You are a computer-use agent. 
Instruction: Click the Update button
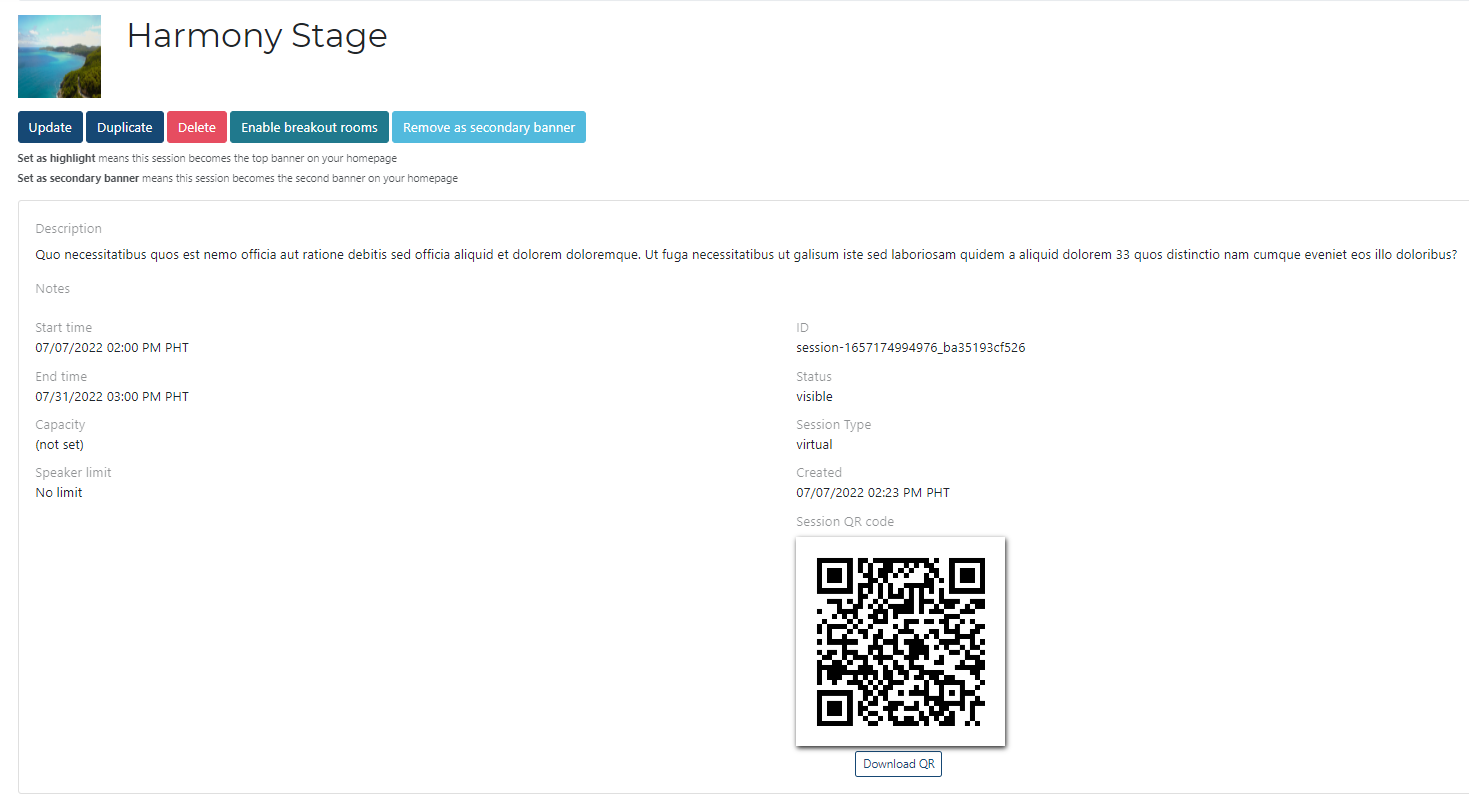pyautogui.click(x=50, y=127)
